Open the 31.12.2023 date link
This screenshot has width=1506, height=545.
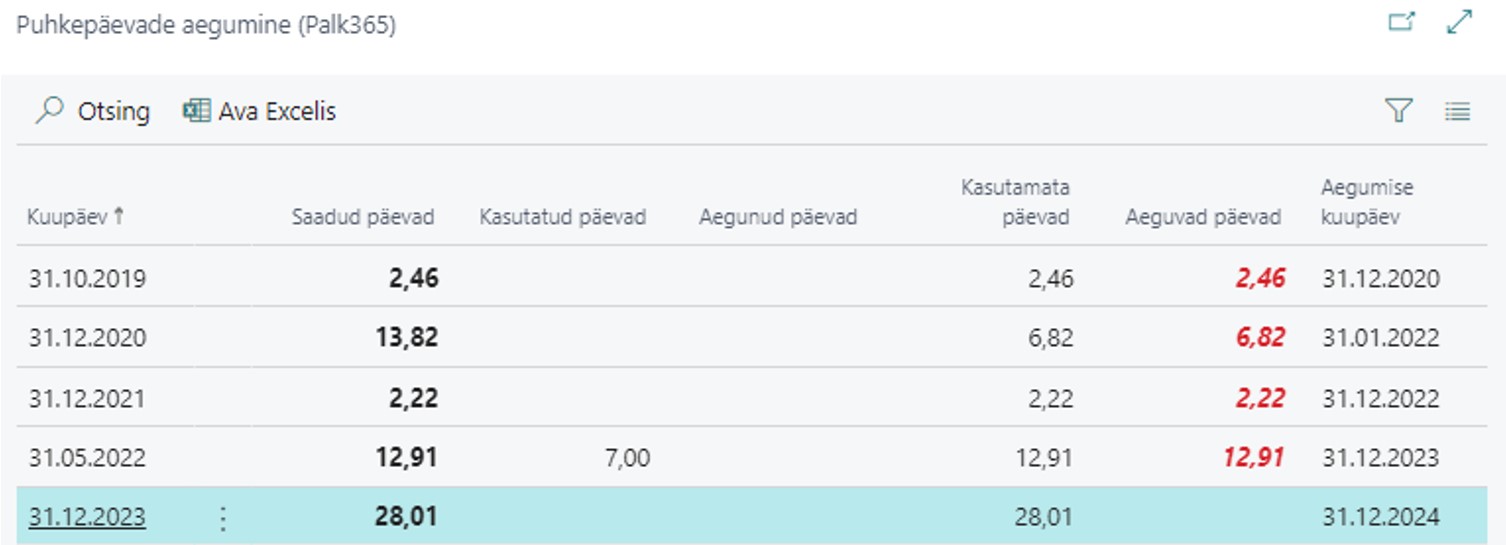[x=87, y=518]
